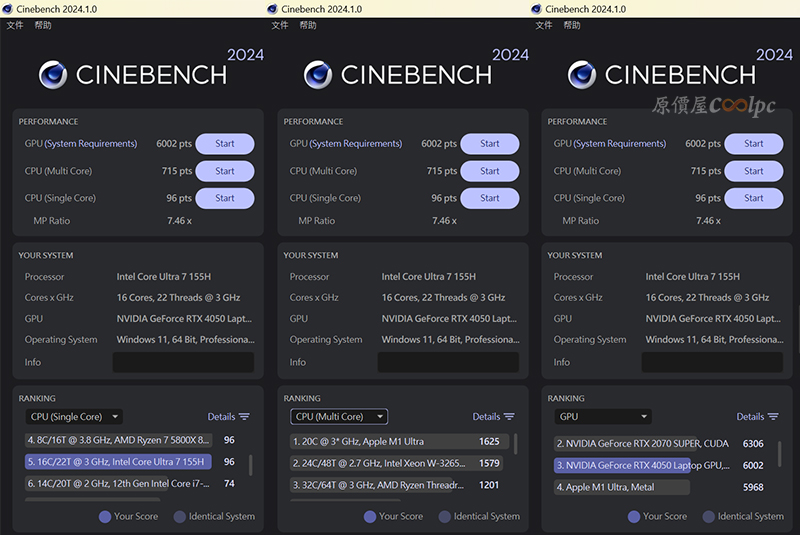Click Cinebench app icon in right title bar
The image size is (800, 535).
pos(536,9)
